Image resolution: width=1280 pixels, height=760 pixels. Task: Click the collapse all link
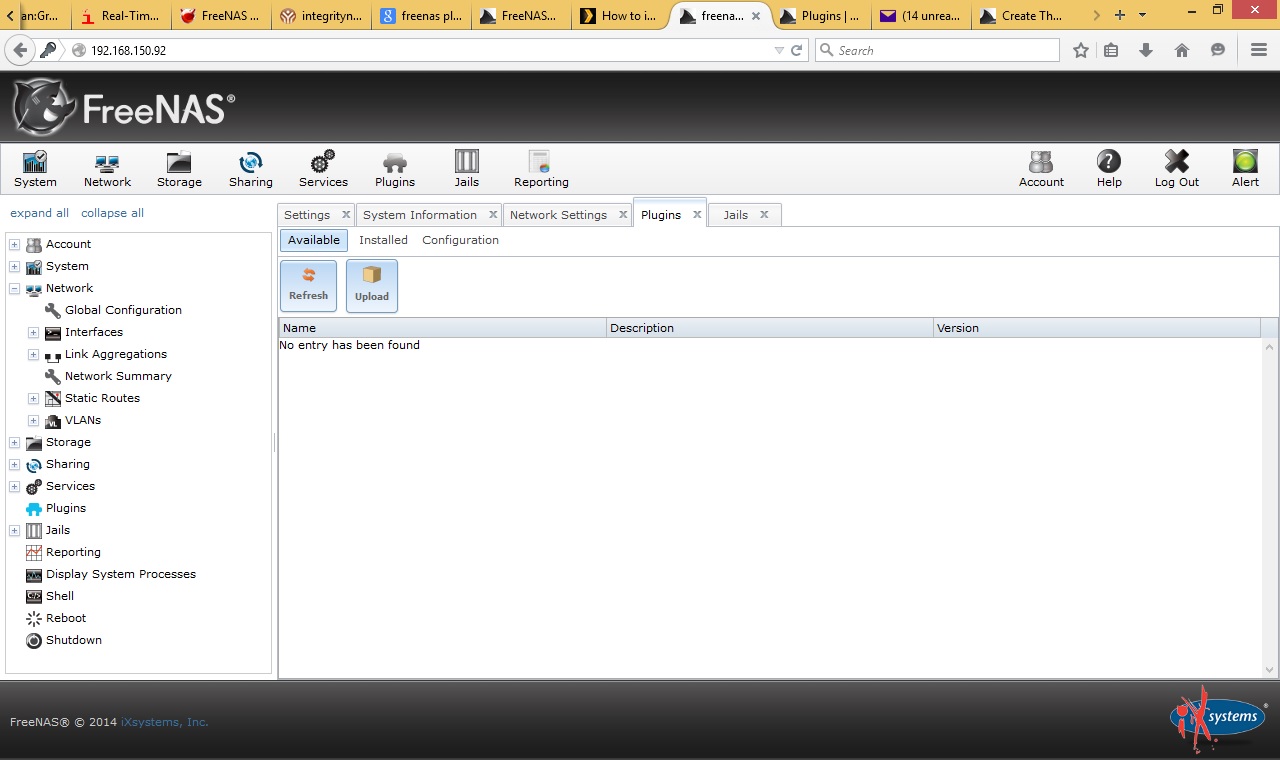click(x=112, y=213)
